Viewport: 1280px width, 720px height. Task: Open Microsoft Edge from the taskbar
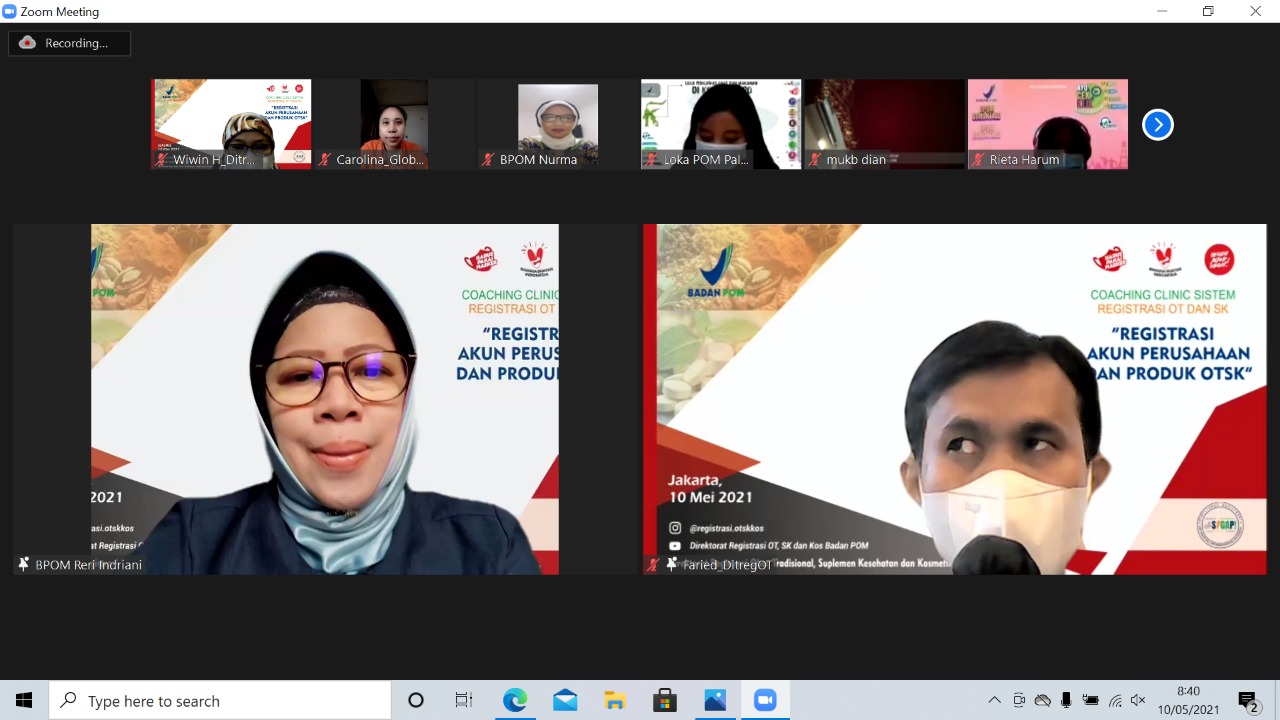tap(515, 701)
